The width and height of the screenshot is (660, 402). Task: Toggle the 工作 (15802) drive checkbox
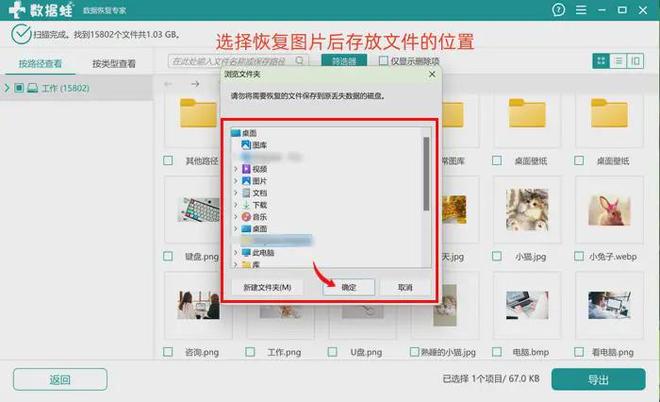pos(19,88)
